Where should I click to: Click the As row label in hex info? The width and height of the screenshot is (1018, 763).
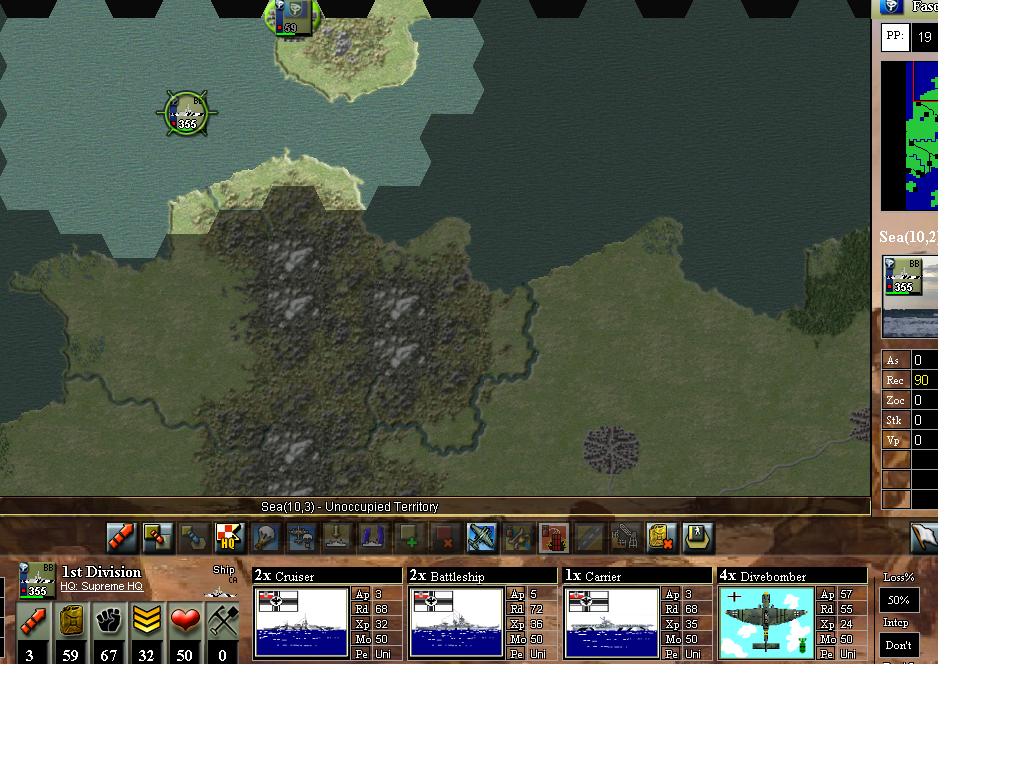coord(895,360)
